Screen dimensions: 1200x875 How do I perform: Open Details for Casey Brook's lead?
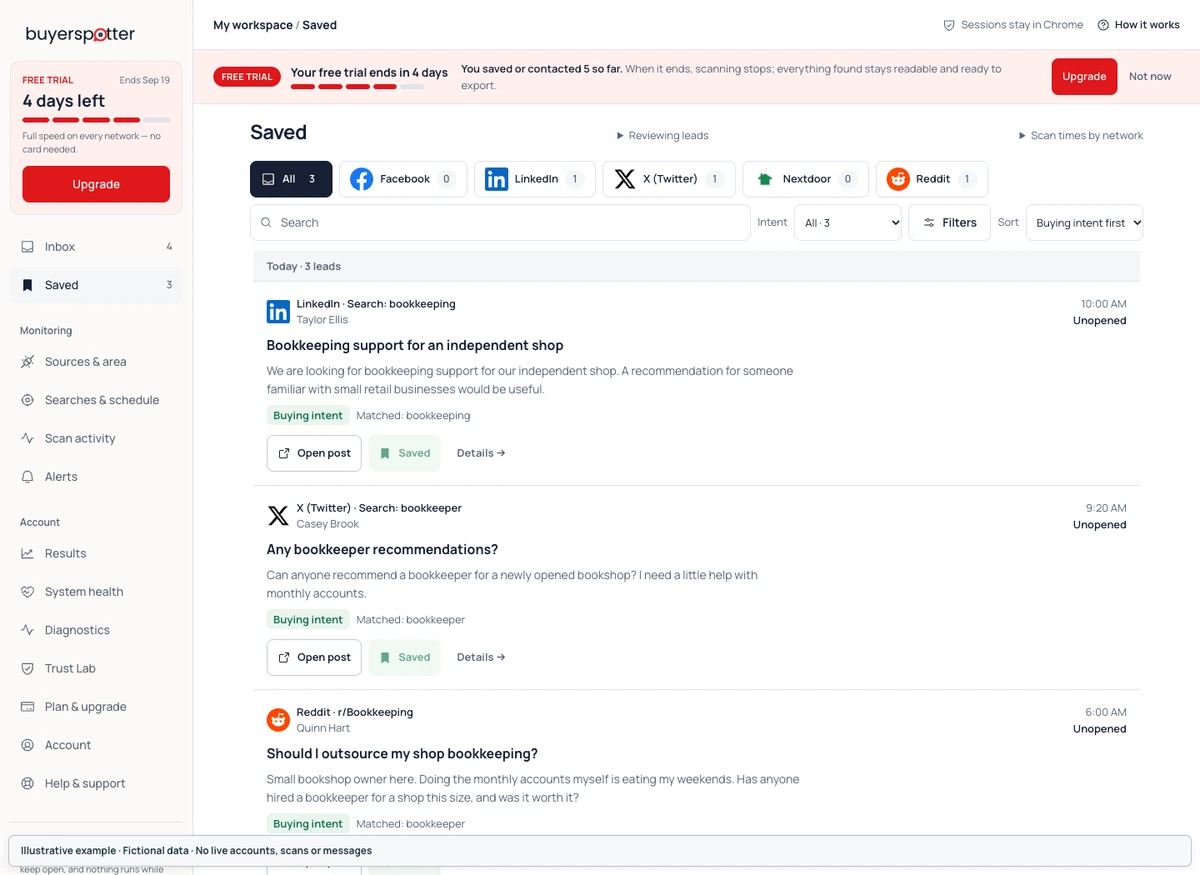click(x=481, y=657)
